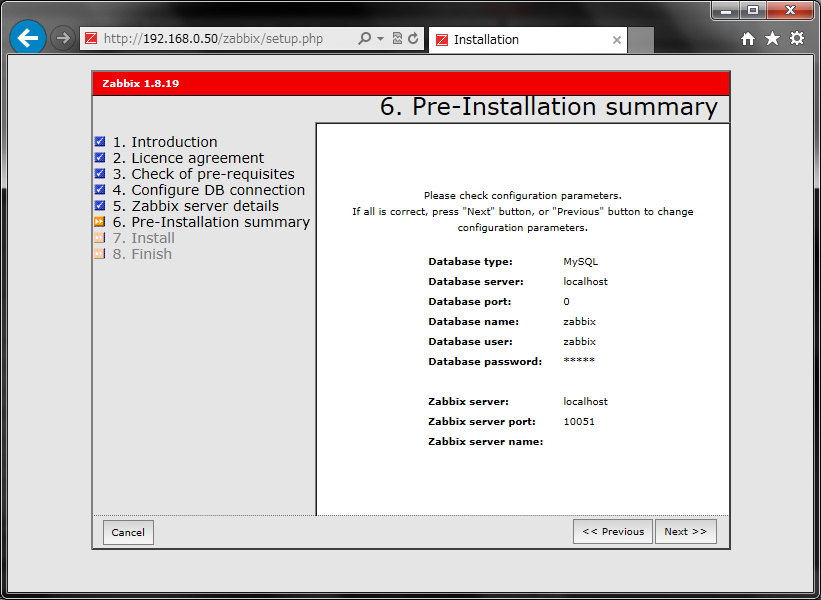Click the Database port value '0'
Screen dimensions: 821x600
pos(567,302)
